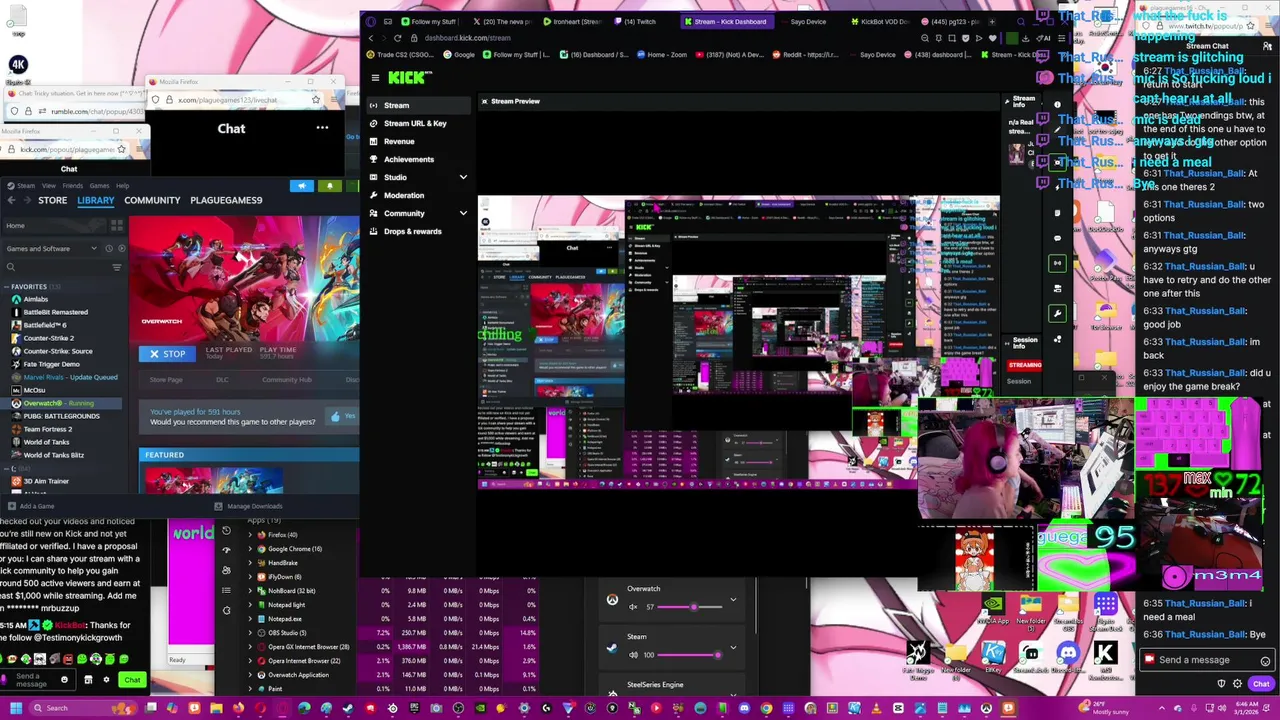Mute Overwatch in the volume mixer
The width and height of the screenshot is (1280, 720).
coord(633,607)
